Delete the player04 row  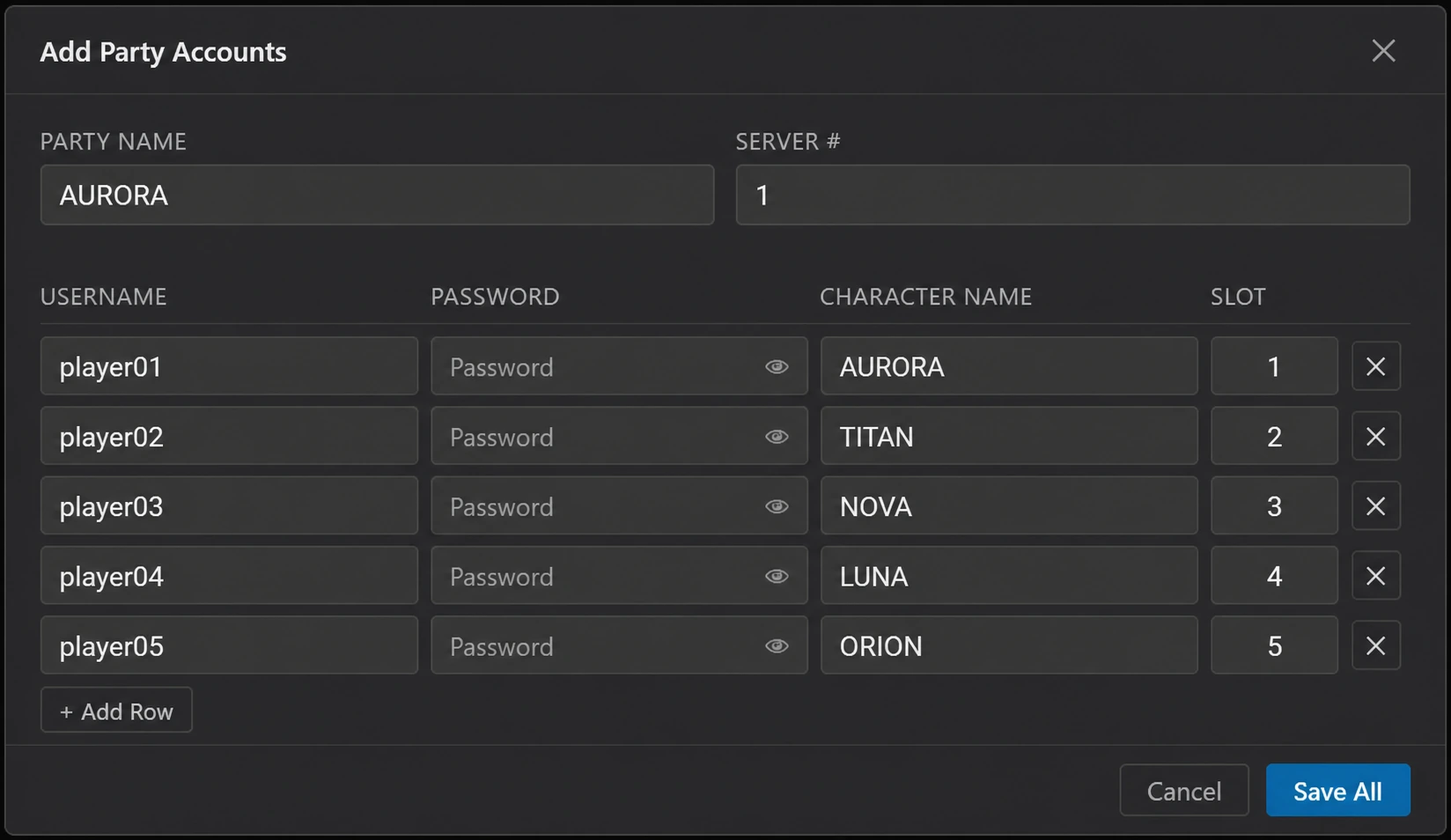(1376, 576)
